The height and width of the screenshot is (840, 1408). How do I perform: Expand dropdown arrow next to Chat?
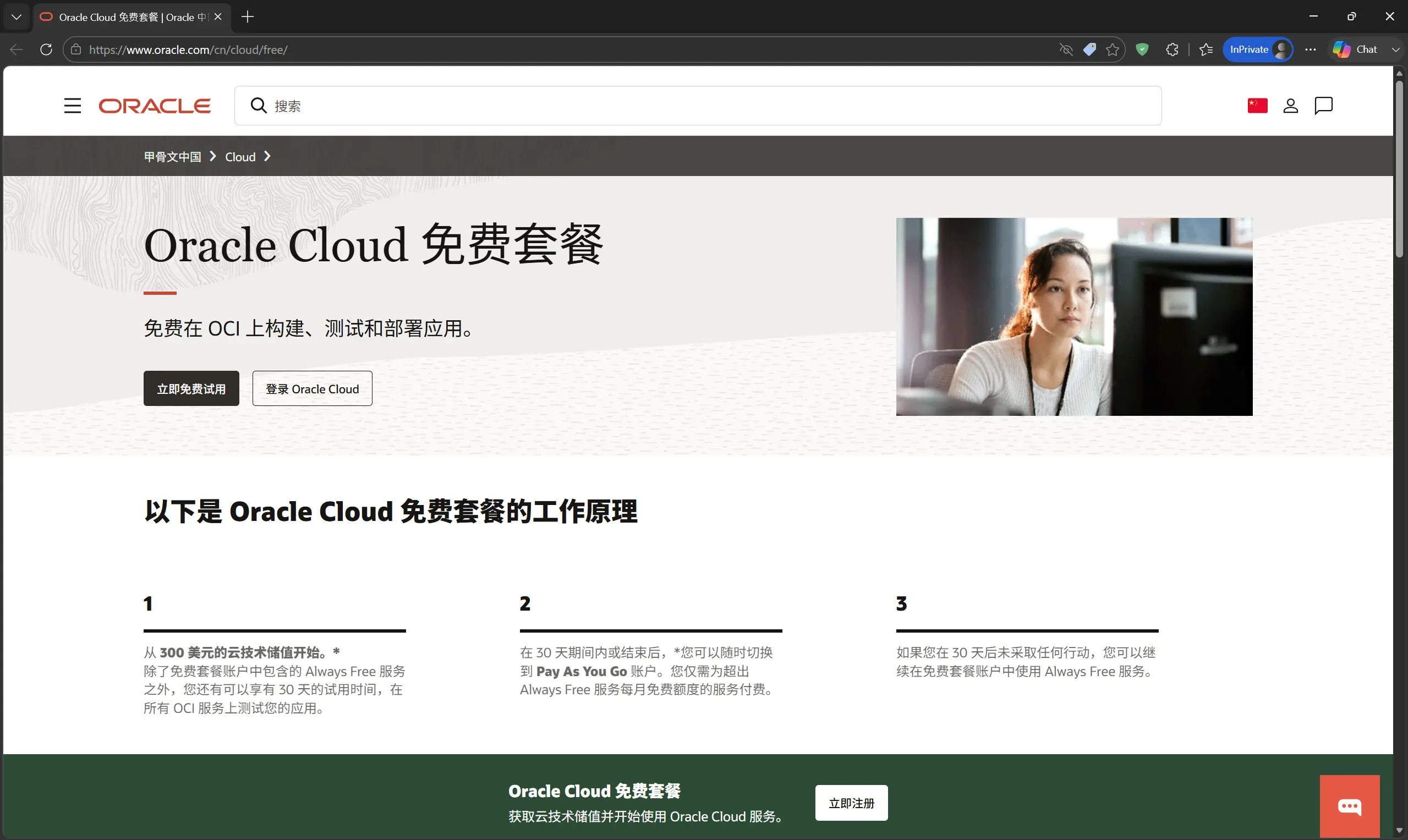(1395, 50)
